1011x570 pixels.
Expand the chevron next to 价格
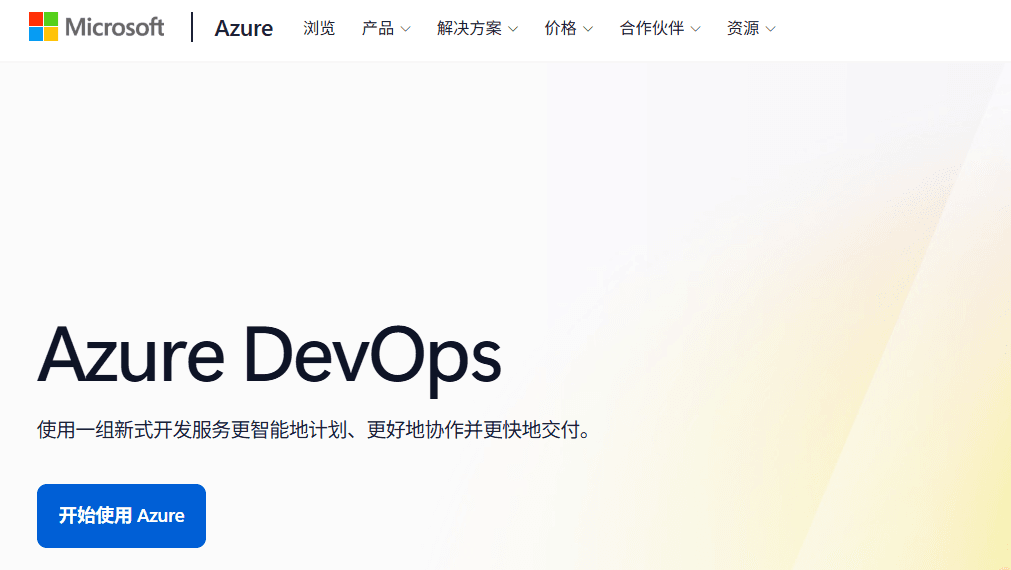pos(588,29)
